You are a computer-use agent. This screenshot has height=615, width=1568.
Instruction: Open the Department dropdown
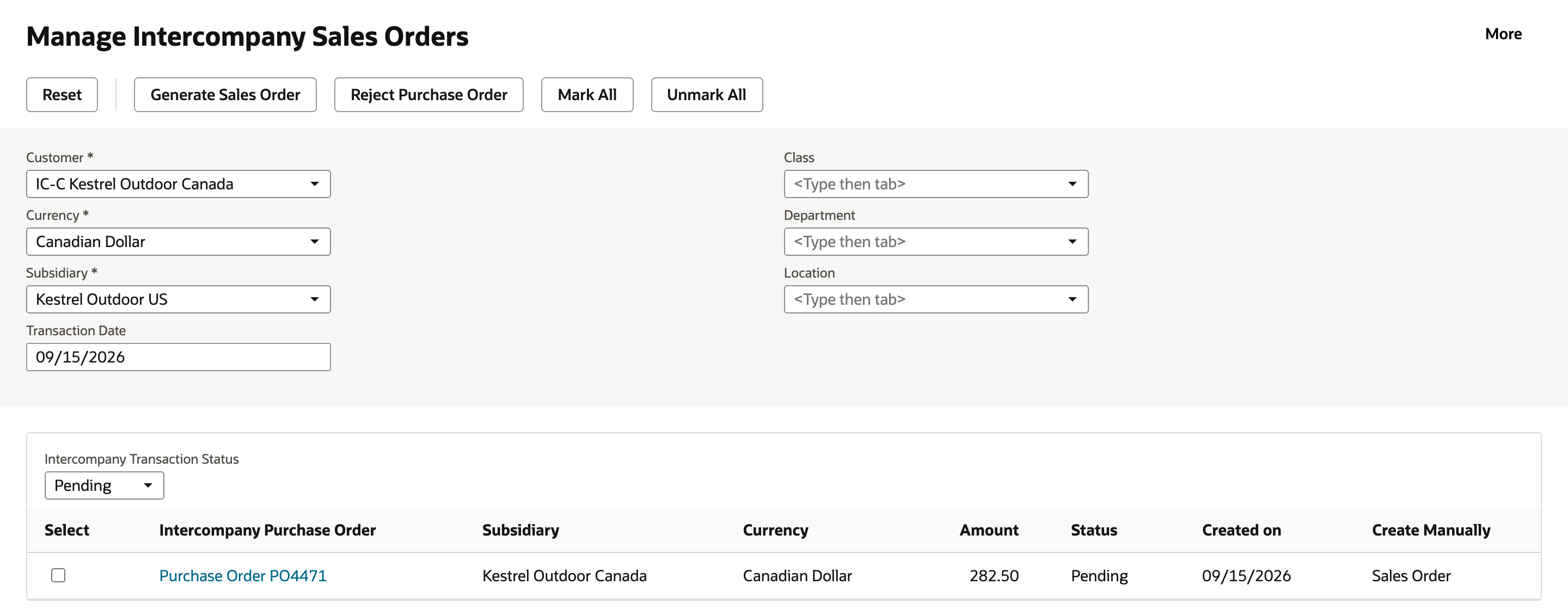click(935, 242)
